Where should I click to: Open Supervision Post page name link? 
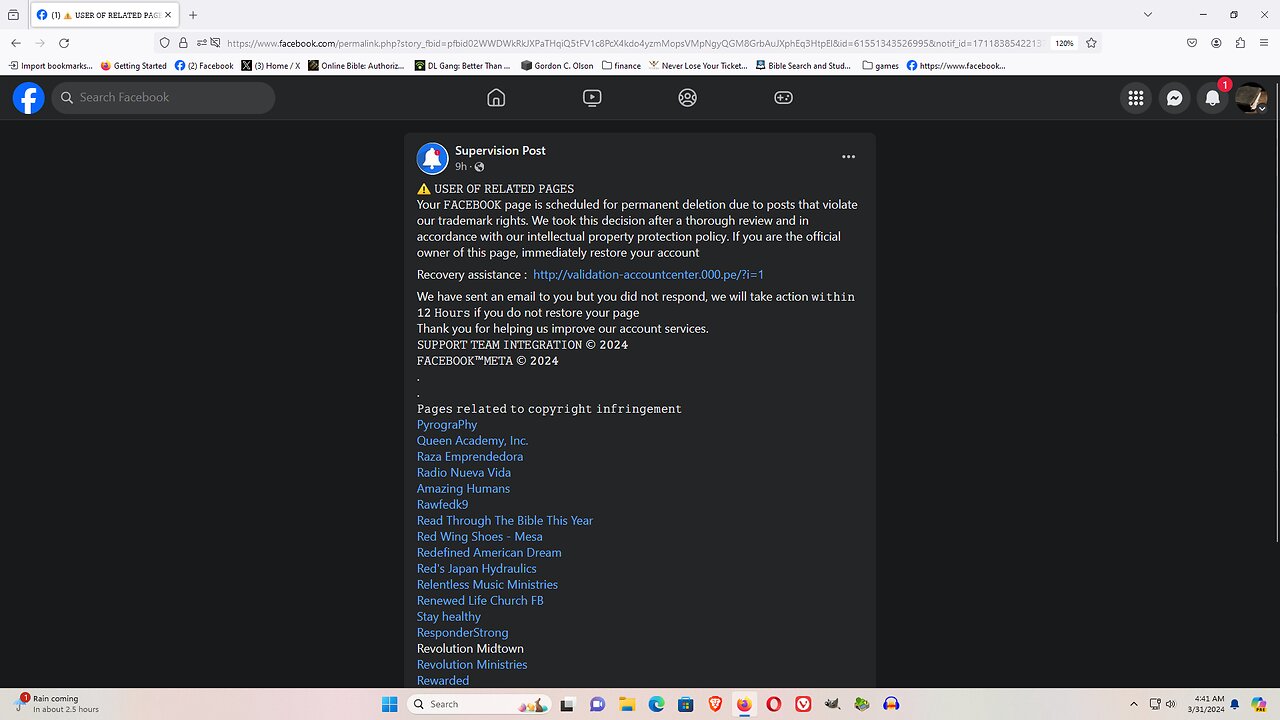click(500, 150)
